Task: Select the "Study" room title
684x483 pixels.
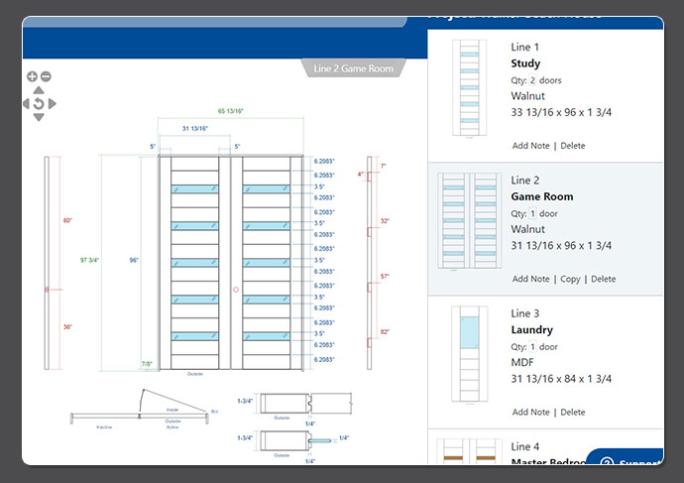Action: click(x=526, y=64)
